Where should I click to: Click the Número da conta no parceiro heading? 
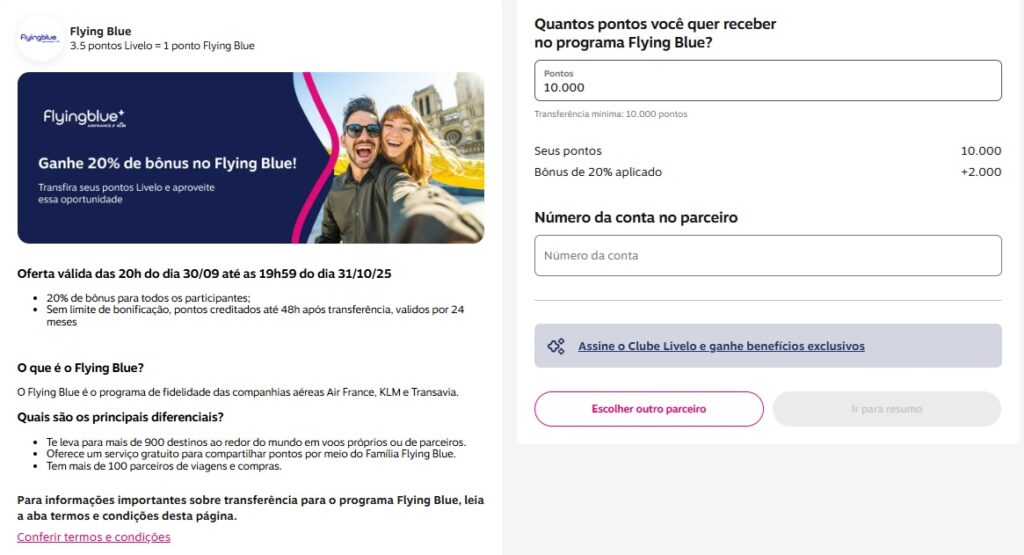click(x=635, y=217)
